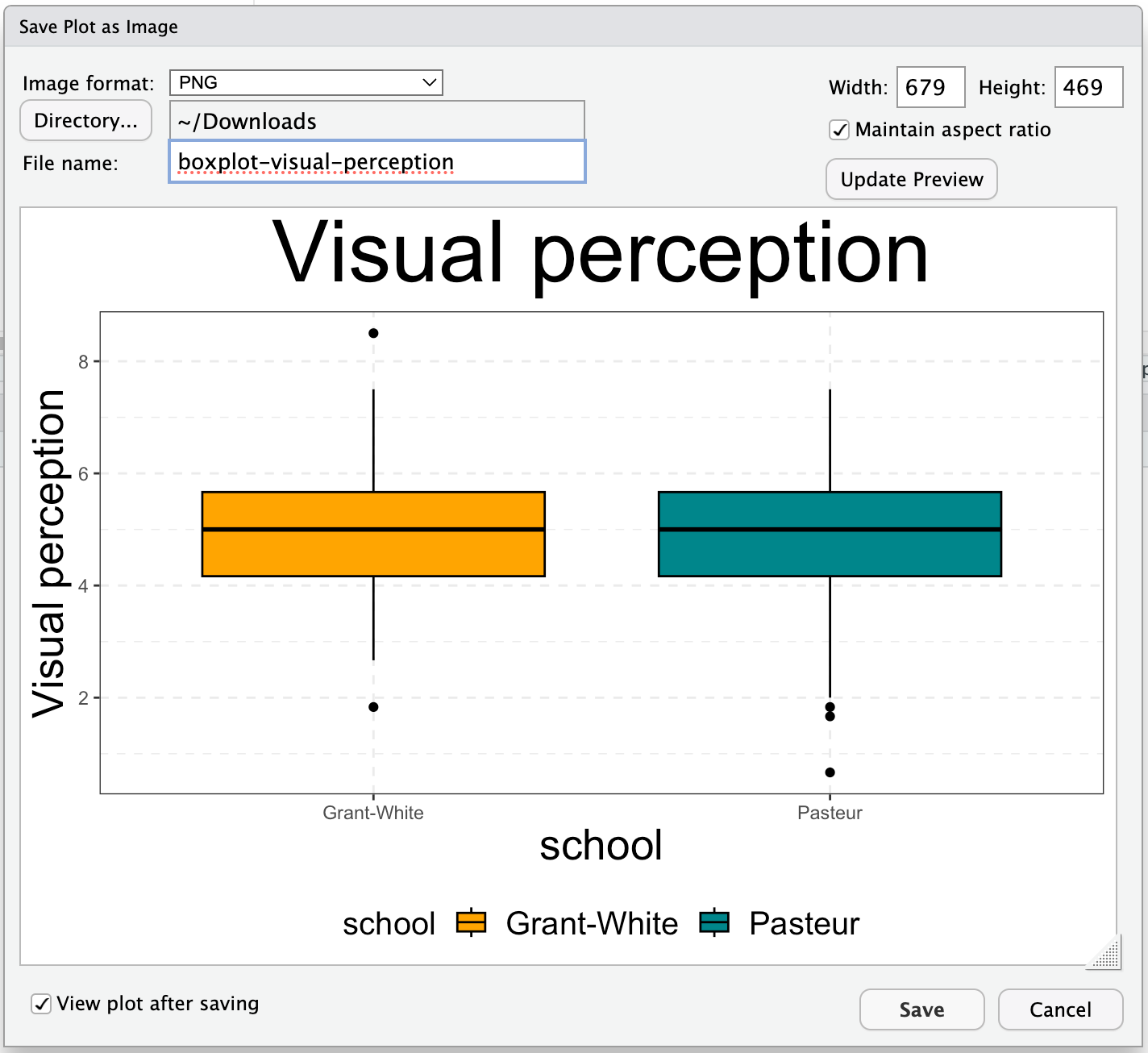
Task: Click the Directory... button
Action: click(85, 120)
